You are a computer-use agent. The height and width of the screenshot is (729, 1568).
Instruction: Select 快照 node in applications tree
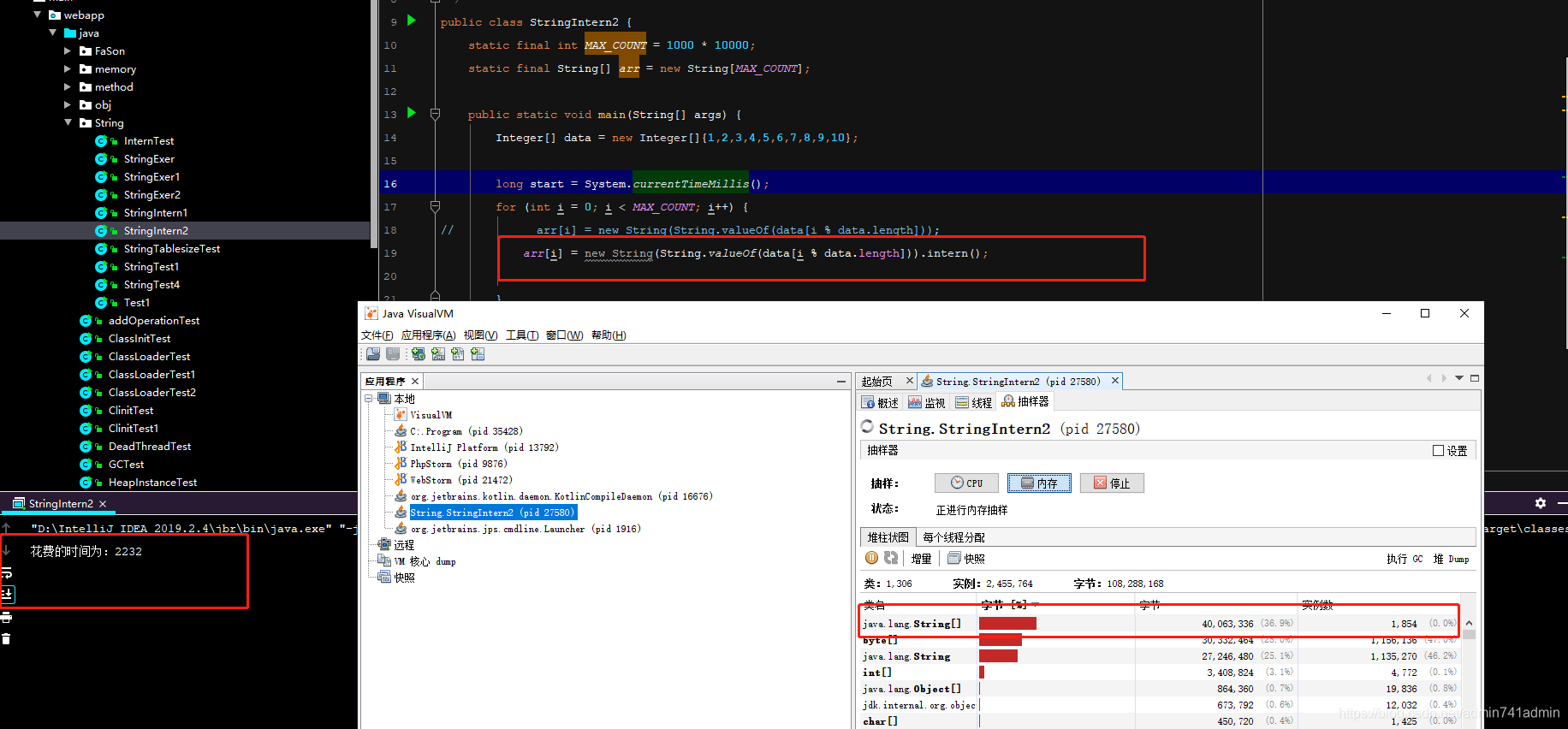(404, 578)
